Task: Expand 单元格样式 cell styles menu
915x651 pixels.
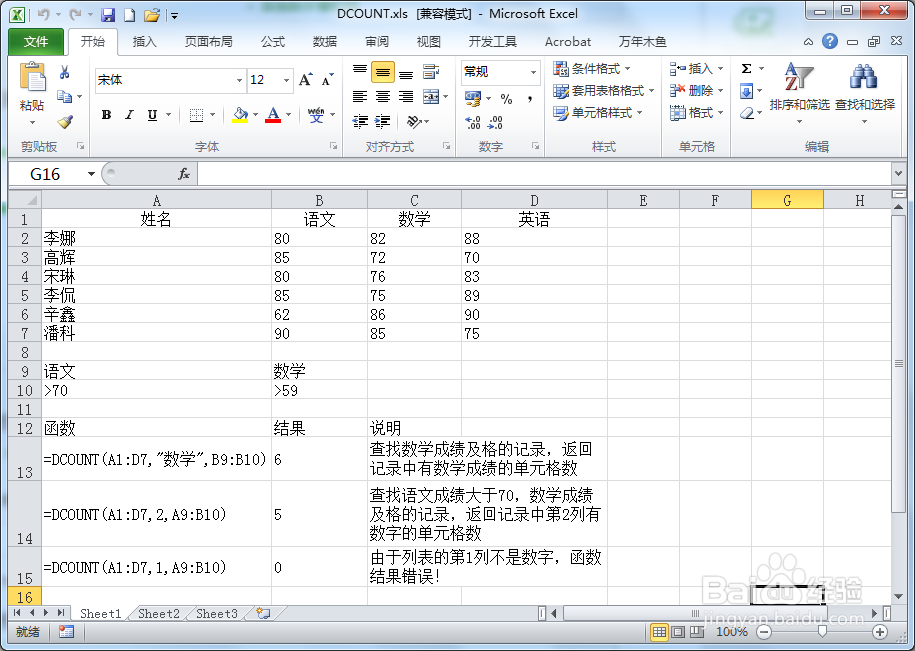Action: coord(598,113)
